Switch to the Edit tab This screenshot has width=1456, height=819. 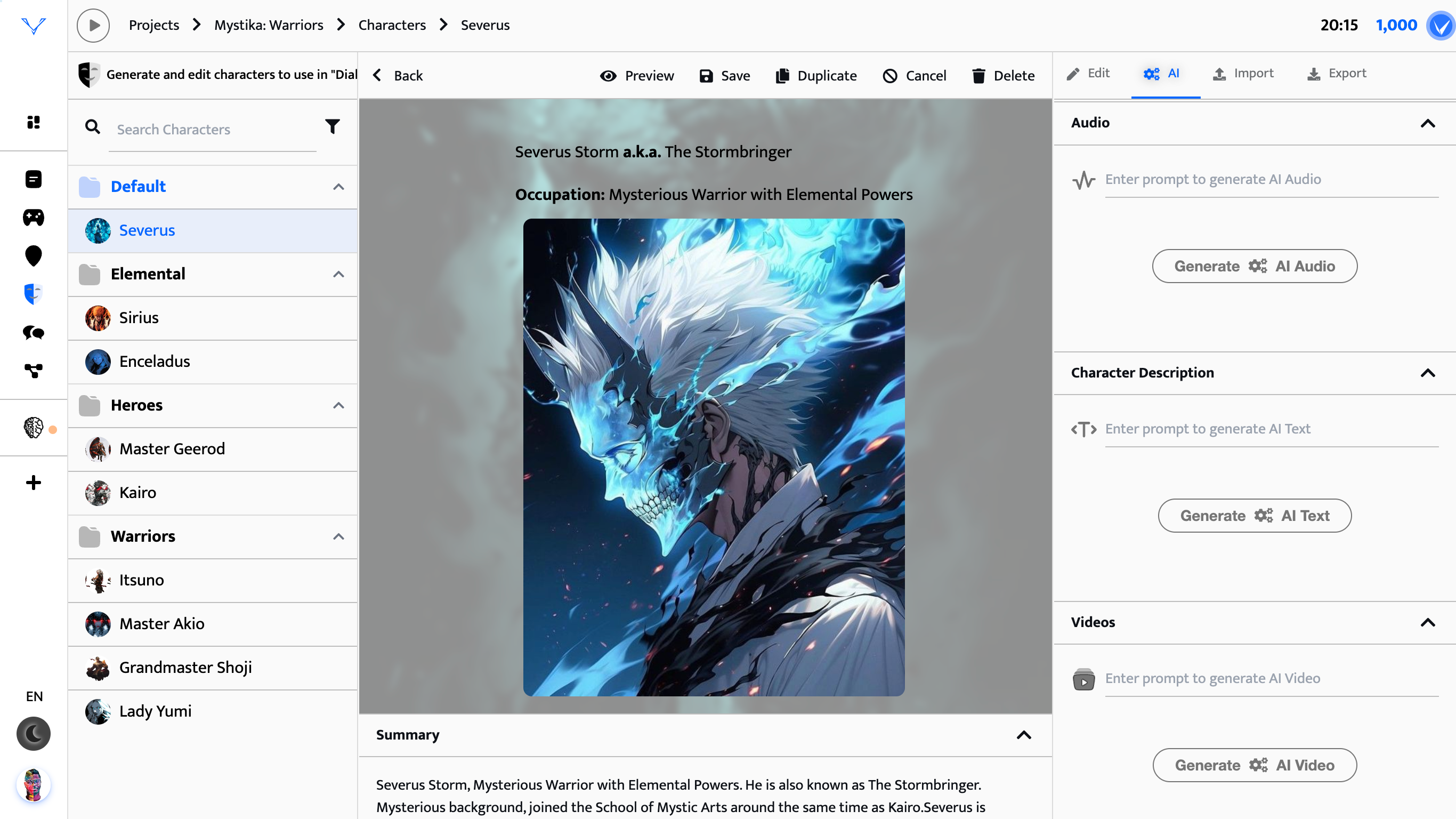coord(1088,74)
